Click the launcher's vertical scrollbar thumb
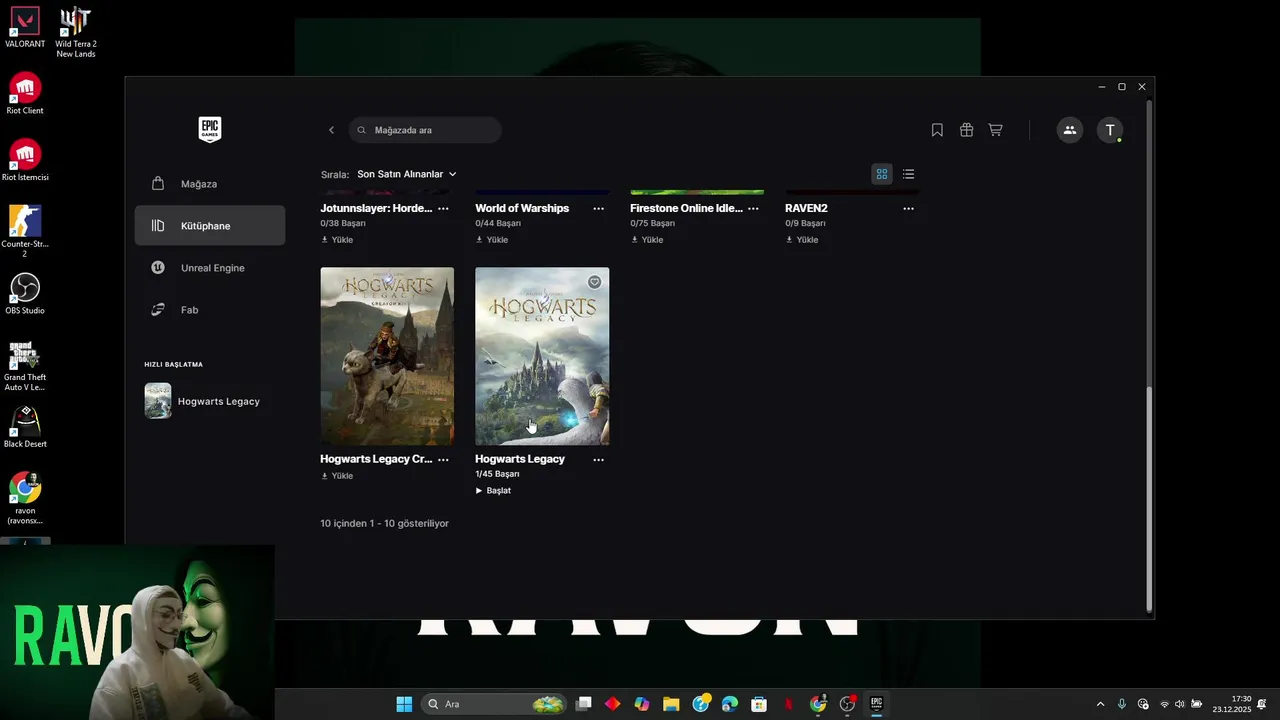 pyautogui.click(x=1149, y=500)
